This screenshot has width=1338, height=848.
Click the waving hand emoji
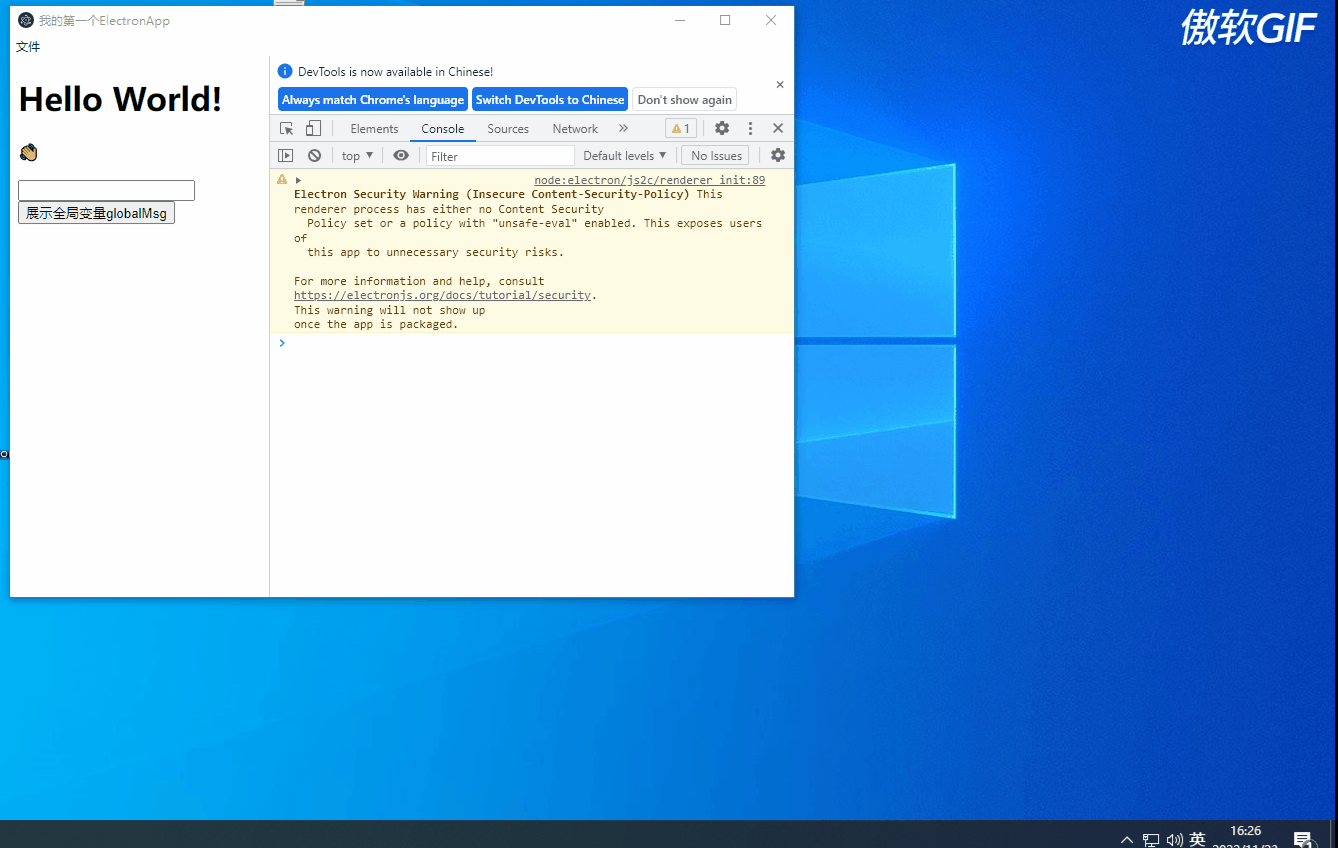(28, 153)
